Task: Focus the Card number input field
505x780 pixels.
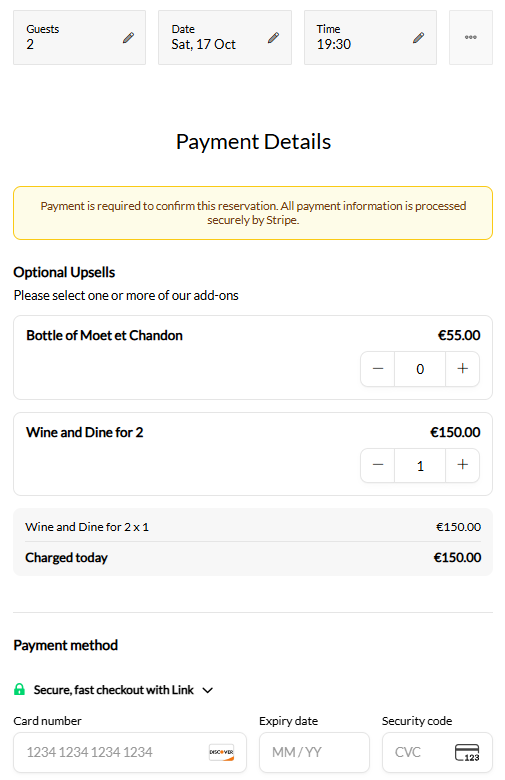Action: [x=130, y=752]
